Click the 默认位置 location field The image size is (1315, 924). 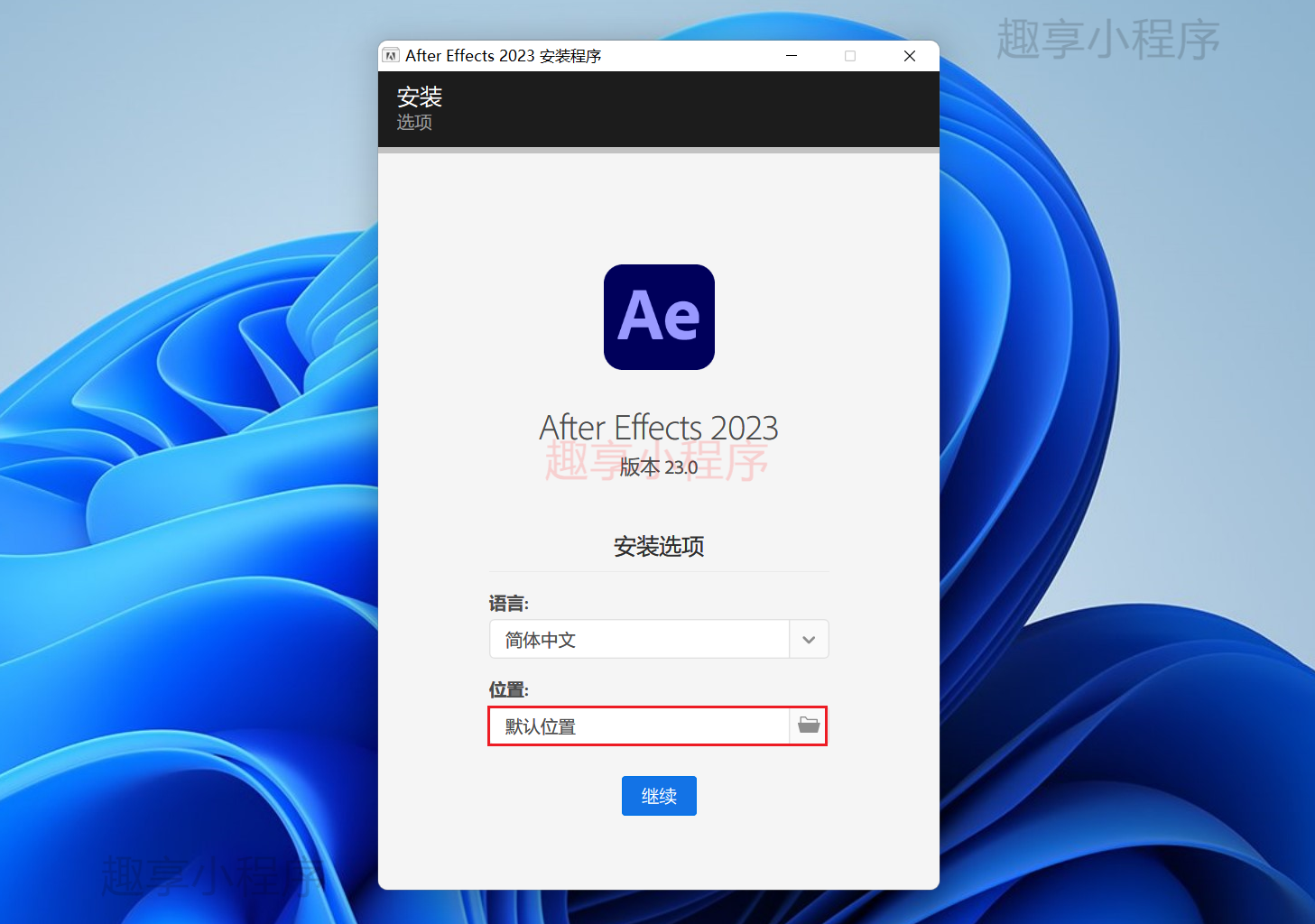(x=639, y=726)
